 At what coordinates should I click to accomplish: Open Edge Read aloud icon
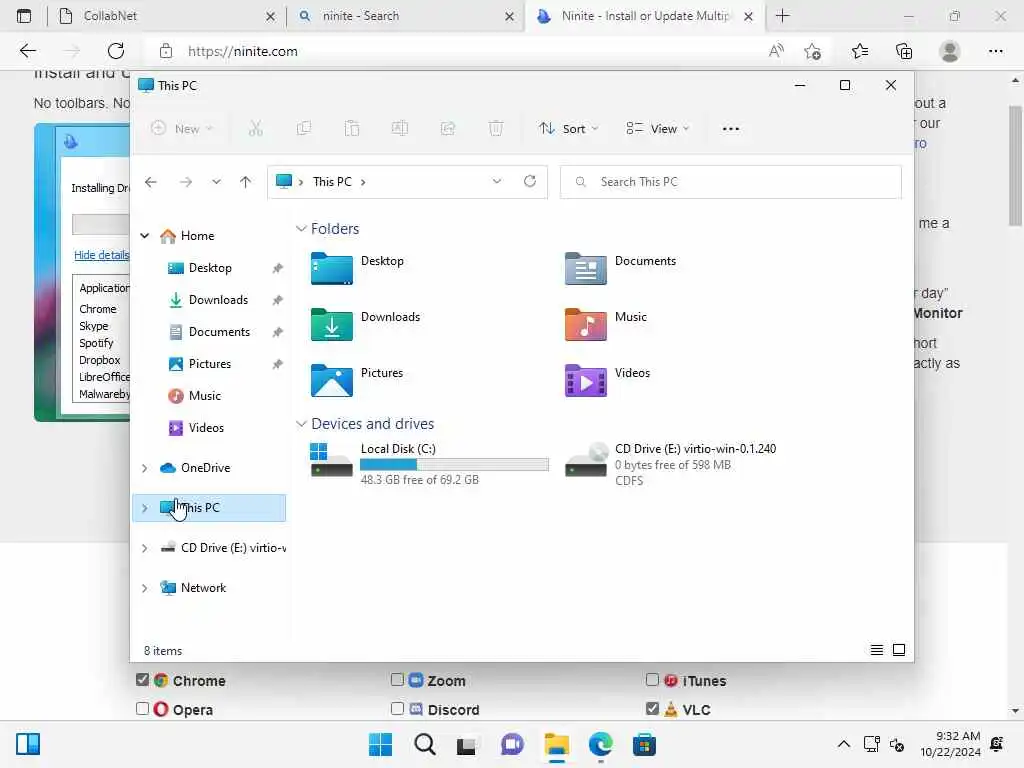coord(776,51)
